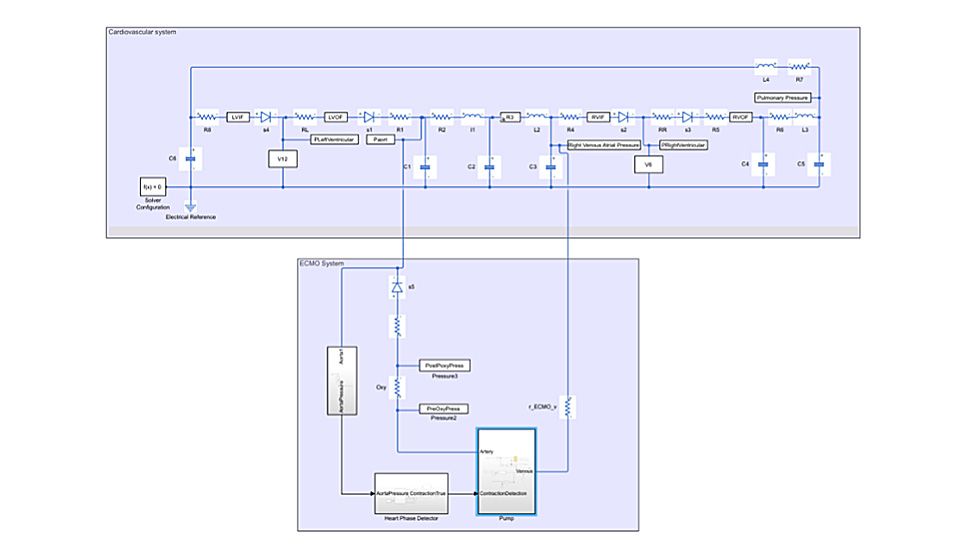971x546 pixels.
Task: Select the V12 voltage source block
Action: 283,158
